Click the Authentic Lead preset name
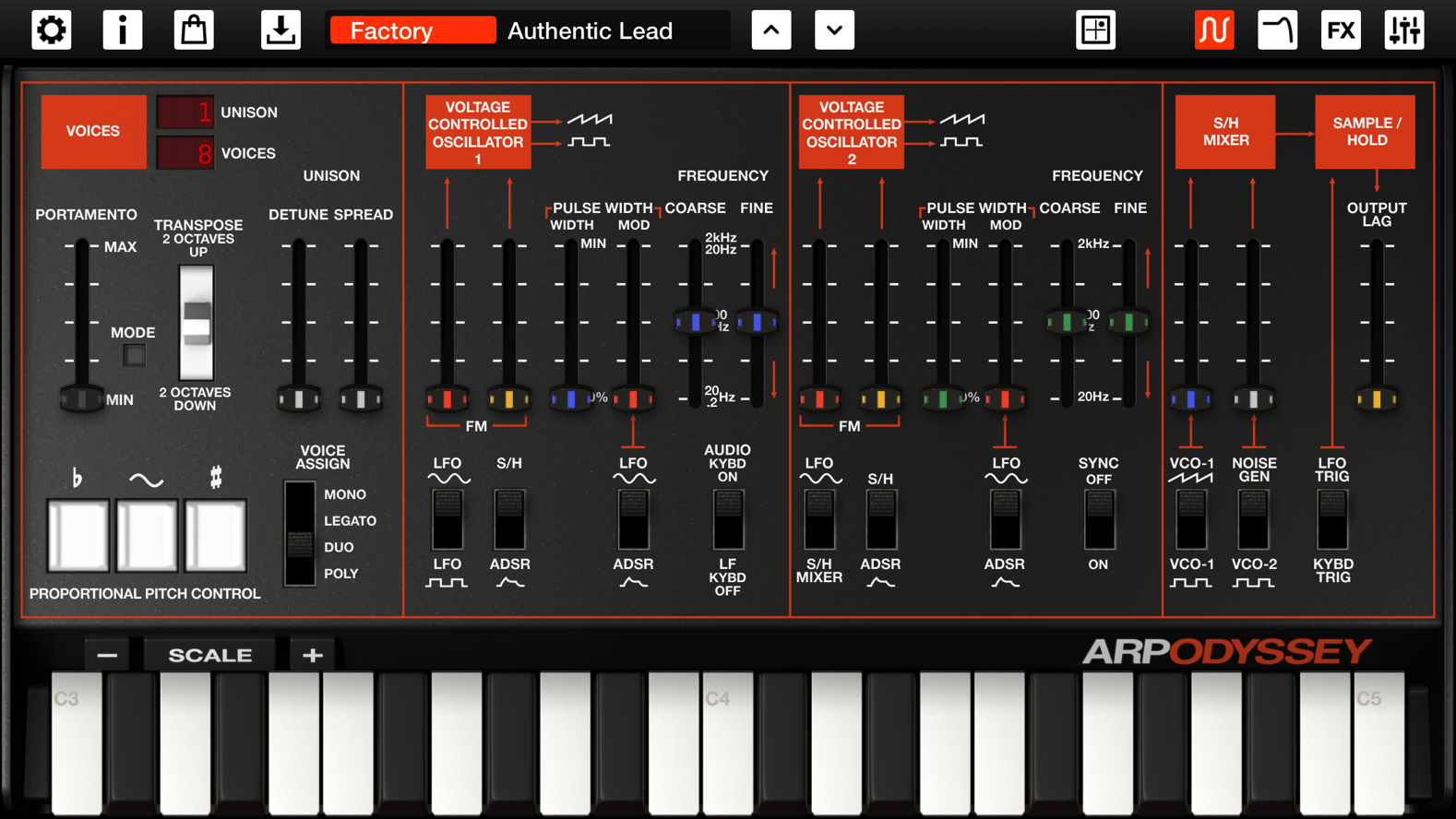Viewport: 1456px width, 819px height. (591, 30)
